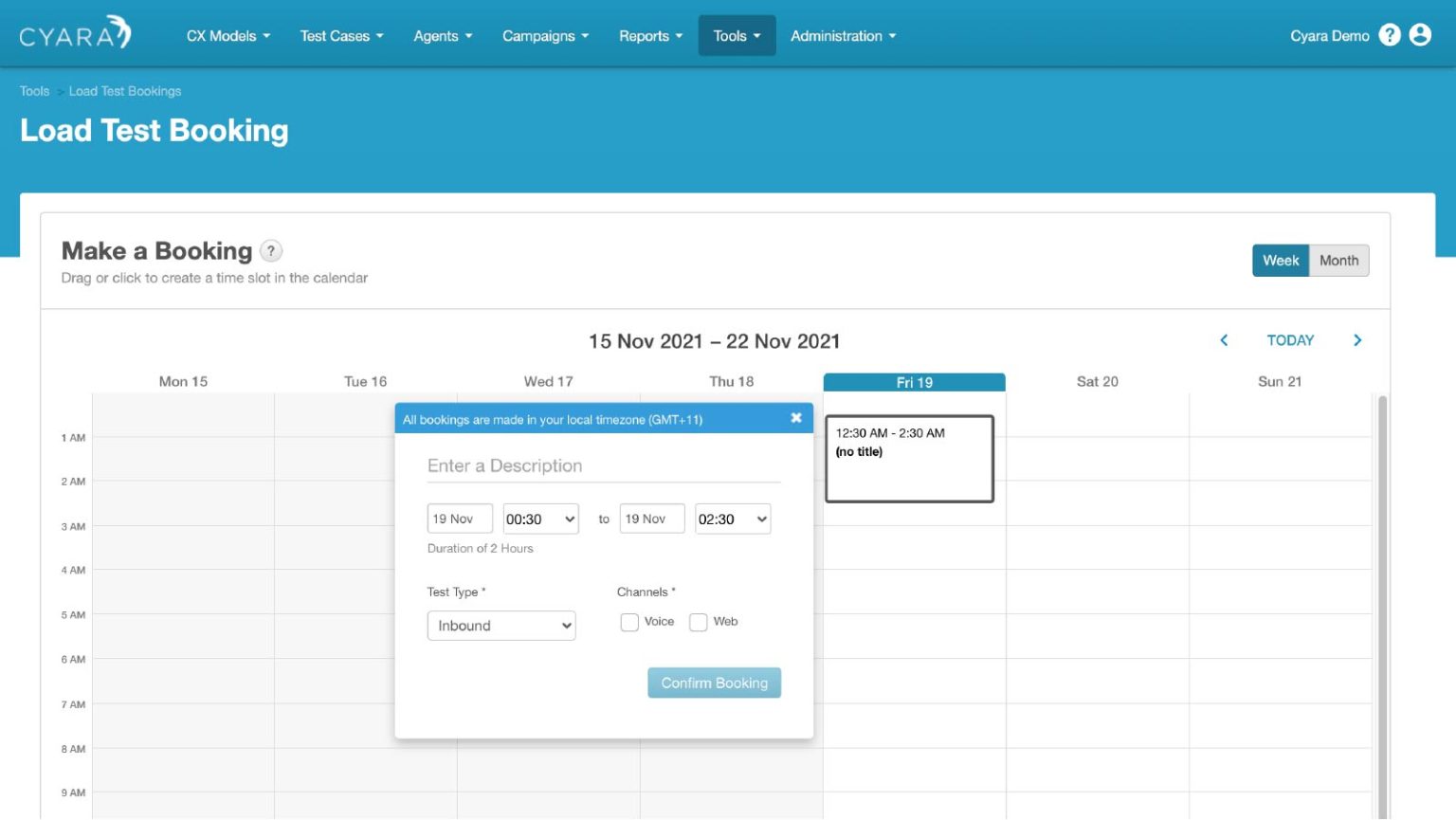Enable the Voice channel checkbox
The width and height of the screenshot is (1456, 820).
tap(629, 622)
